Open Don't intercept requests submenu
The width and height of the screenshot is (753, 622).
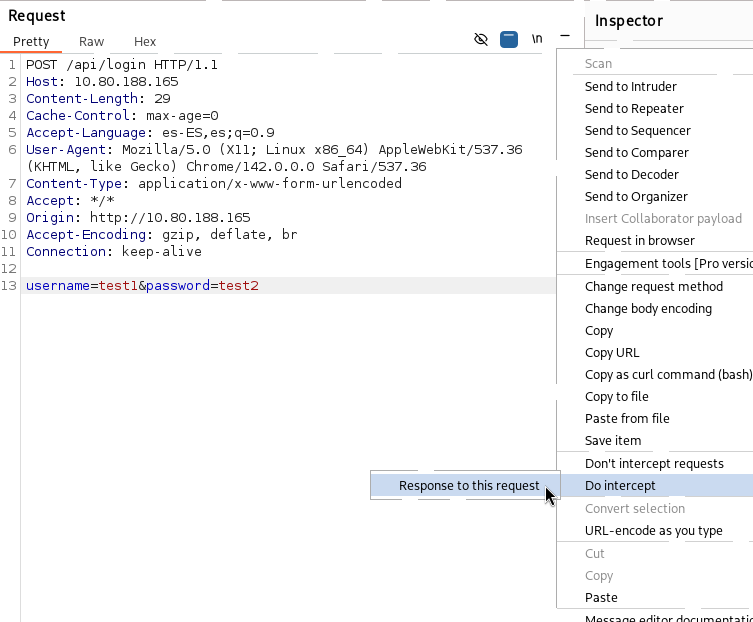[654, 464]
